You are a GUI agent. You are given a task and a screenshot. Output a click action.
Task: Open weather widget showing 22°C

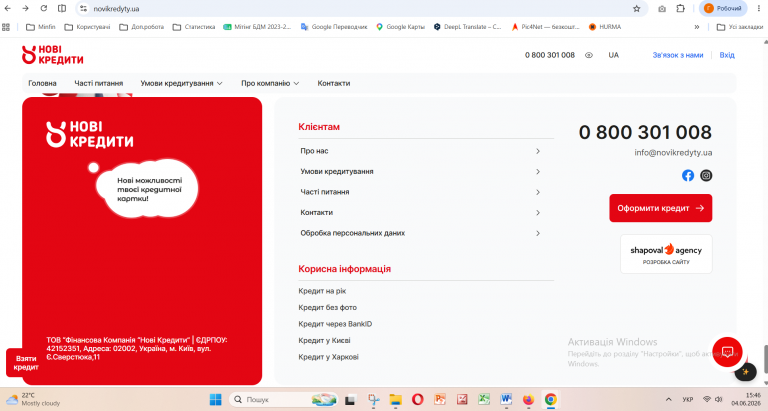coord(33,399)
